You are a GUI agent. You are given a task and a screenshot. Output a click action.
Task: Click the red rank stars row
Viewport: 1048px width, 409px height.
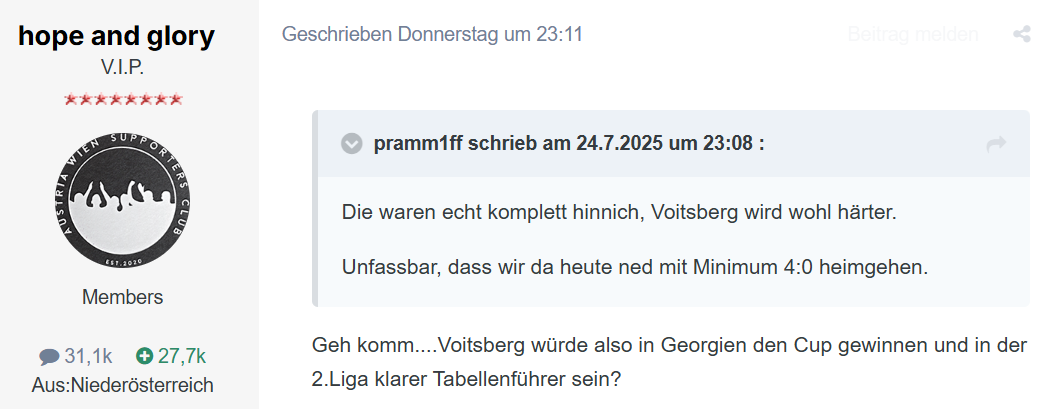123,100
